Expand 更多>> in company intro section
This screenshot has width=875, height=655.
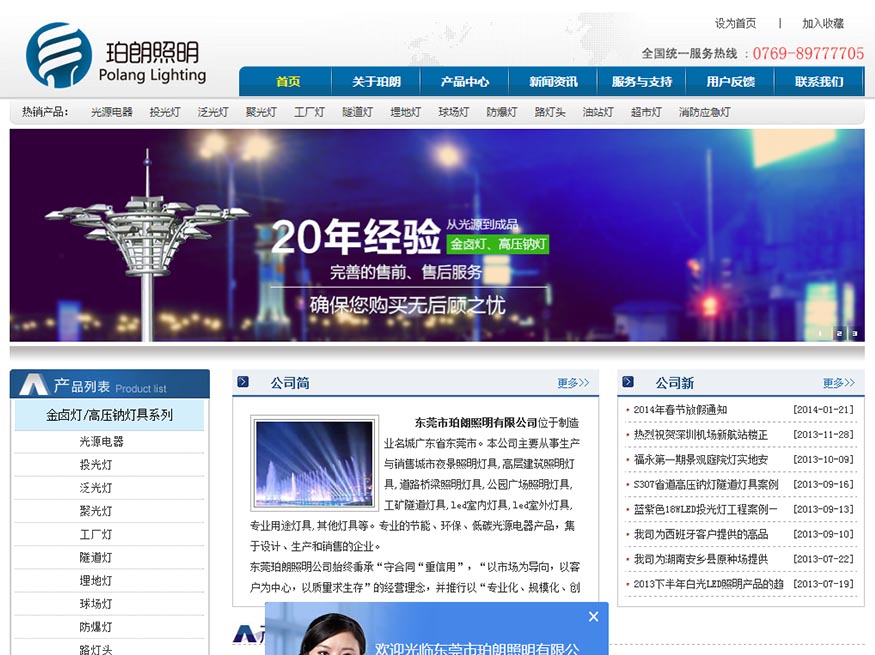pyautogui.click(x=573, y=383)
